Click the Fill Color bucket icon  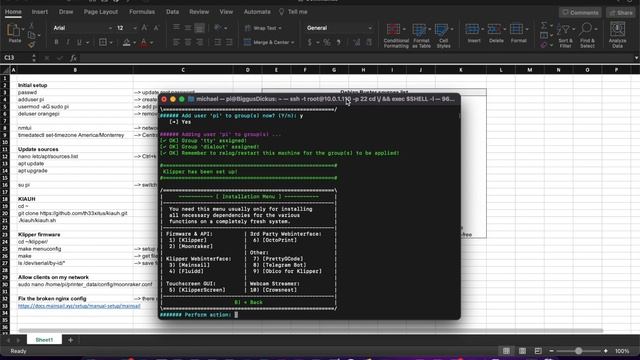click(127, 42)
